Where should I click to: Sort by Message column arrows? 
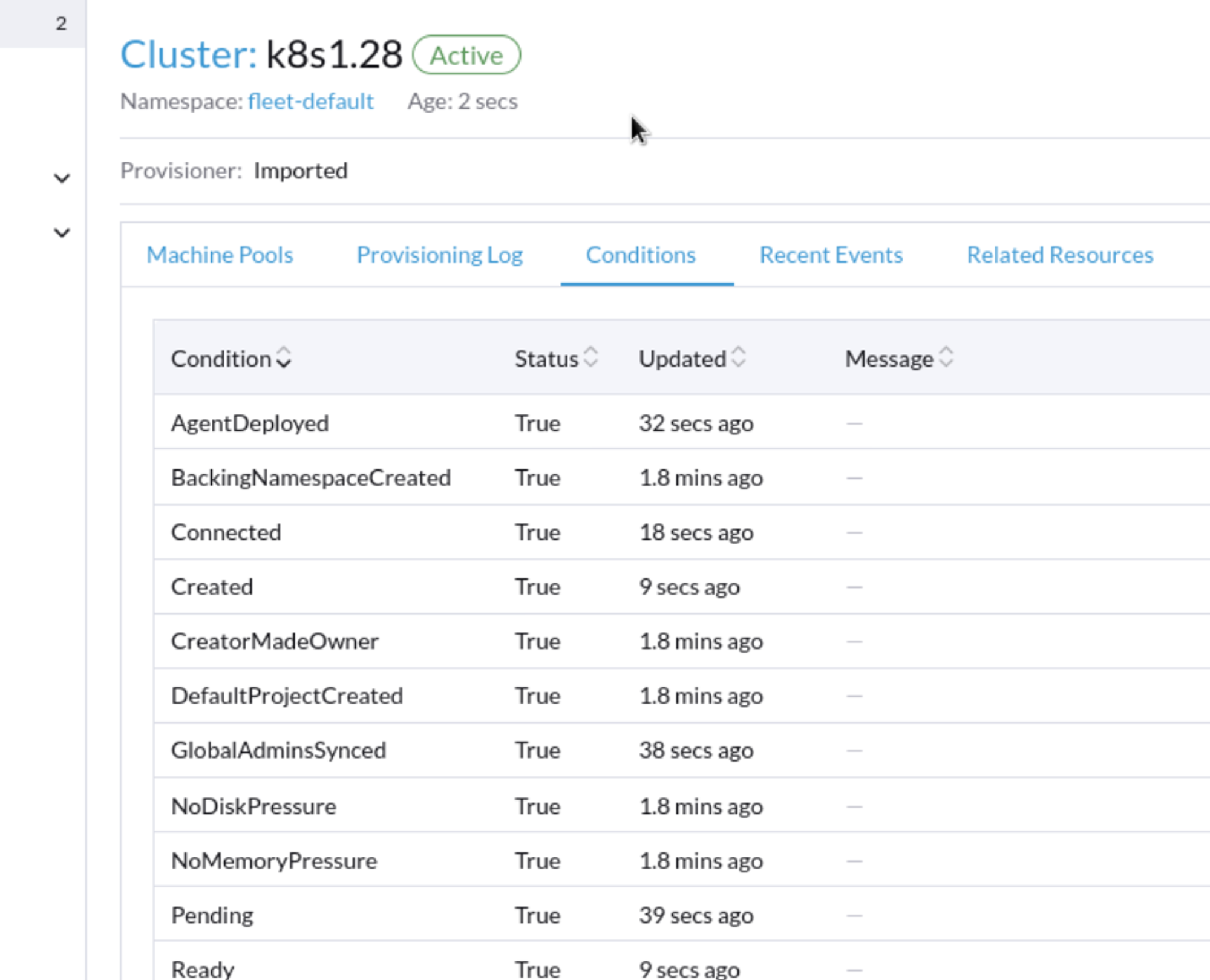pos(946,358)
